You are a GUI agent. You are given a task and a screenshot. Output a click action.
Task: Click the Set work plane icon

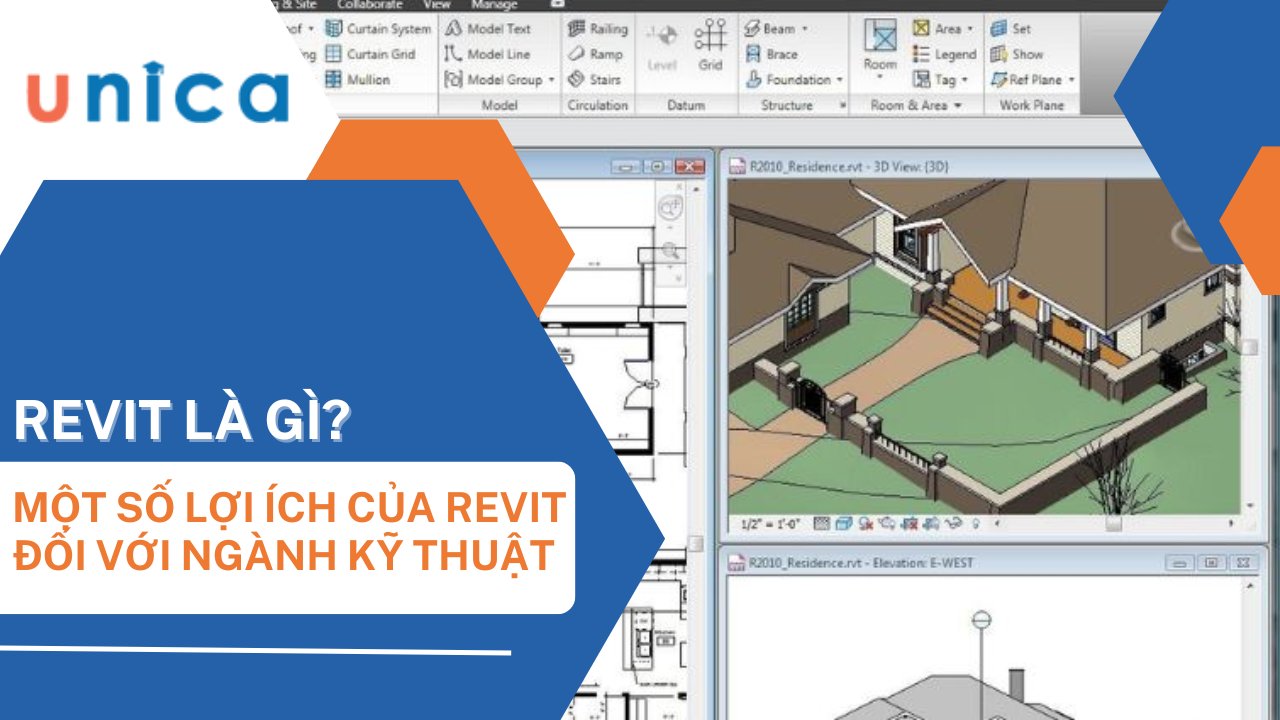tap(1010, 29)
